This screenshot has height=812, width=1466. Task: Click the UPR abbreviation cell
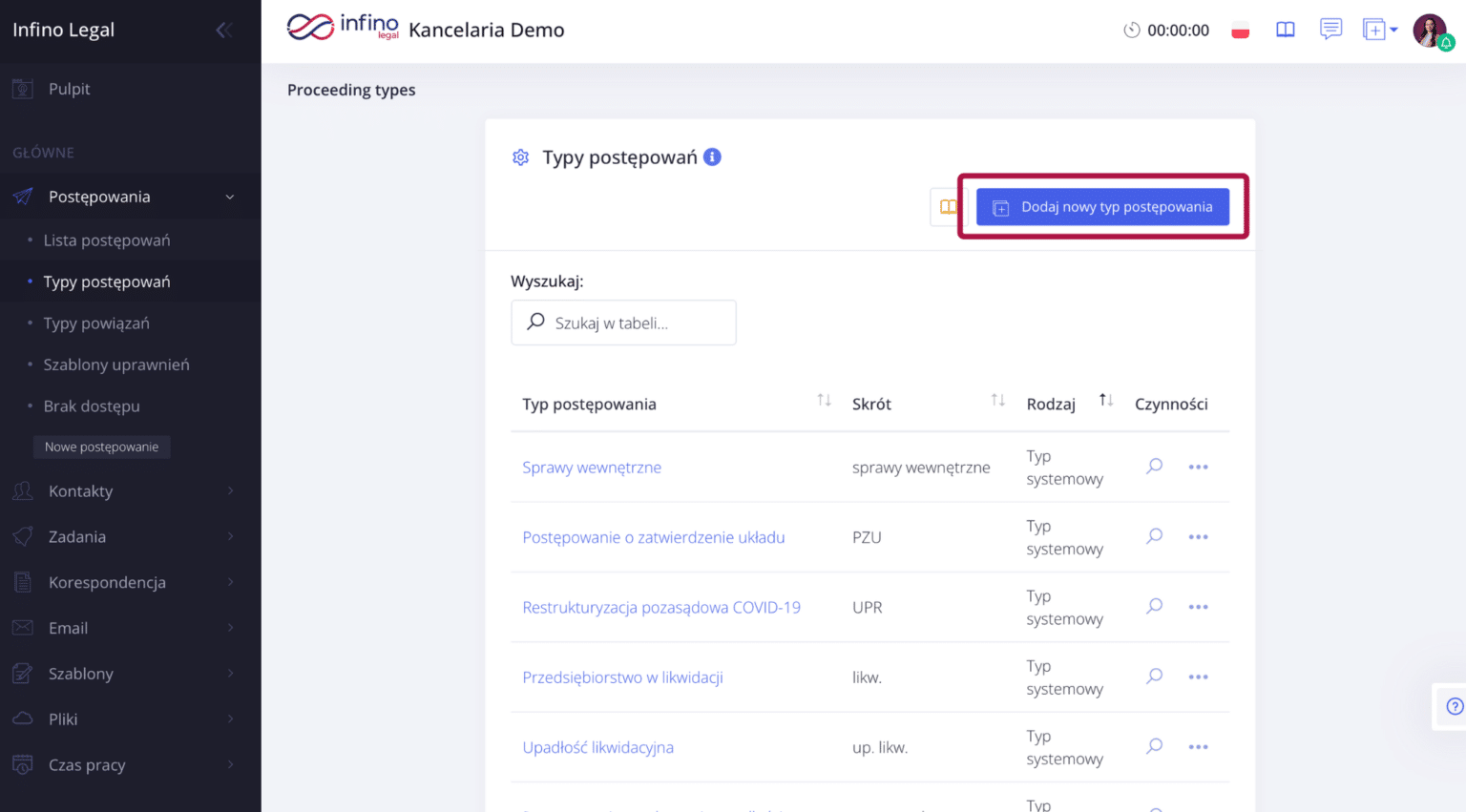coord(868,608)
